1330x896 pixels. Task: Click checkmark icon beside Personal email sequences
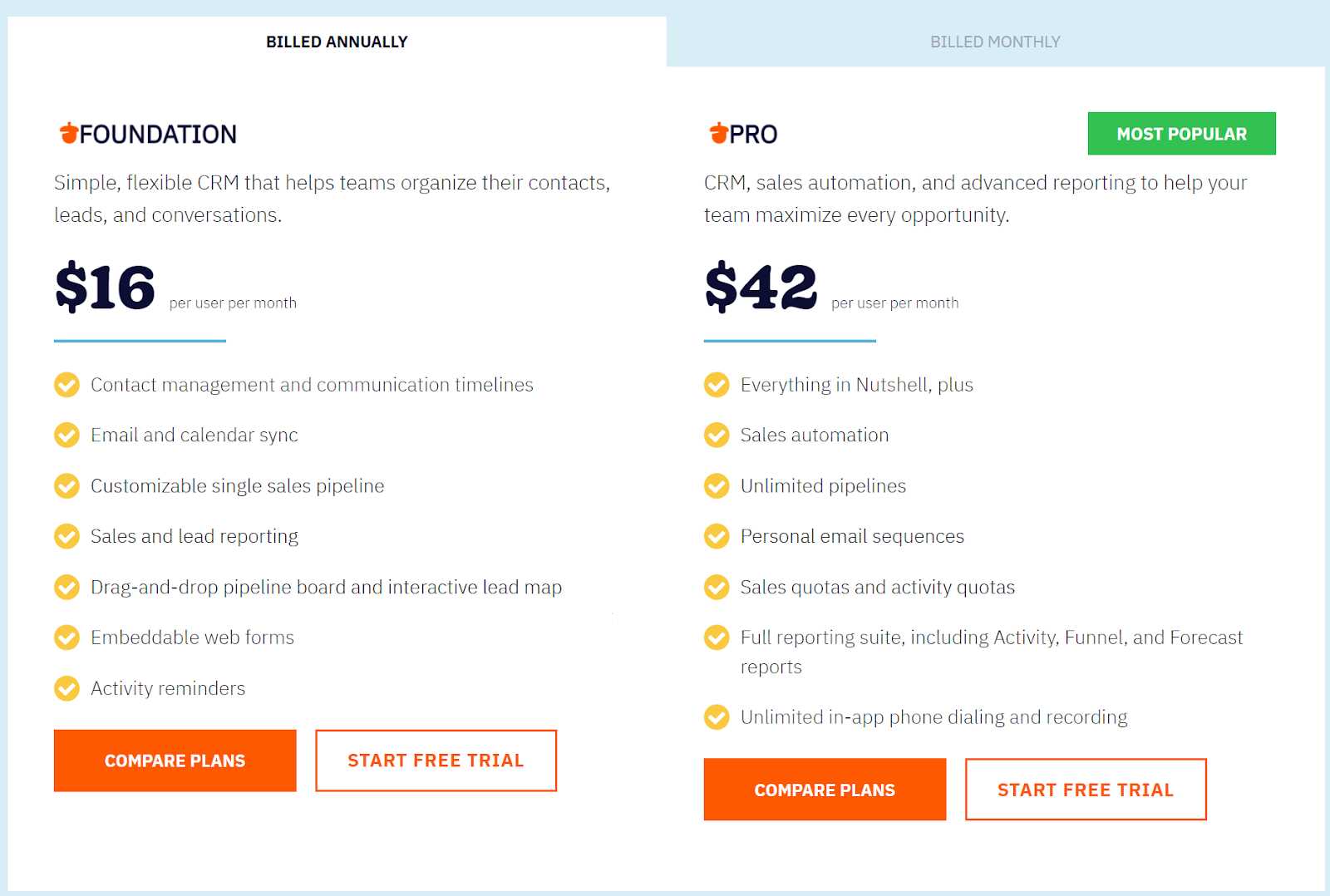[717, 536]
